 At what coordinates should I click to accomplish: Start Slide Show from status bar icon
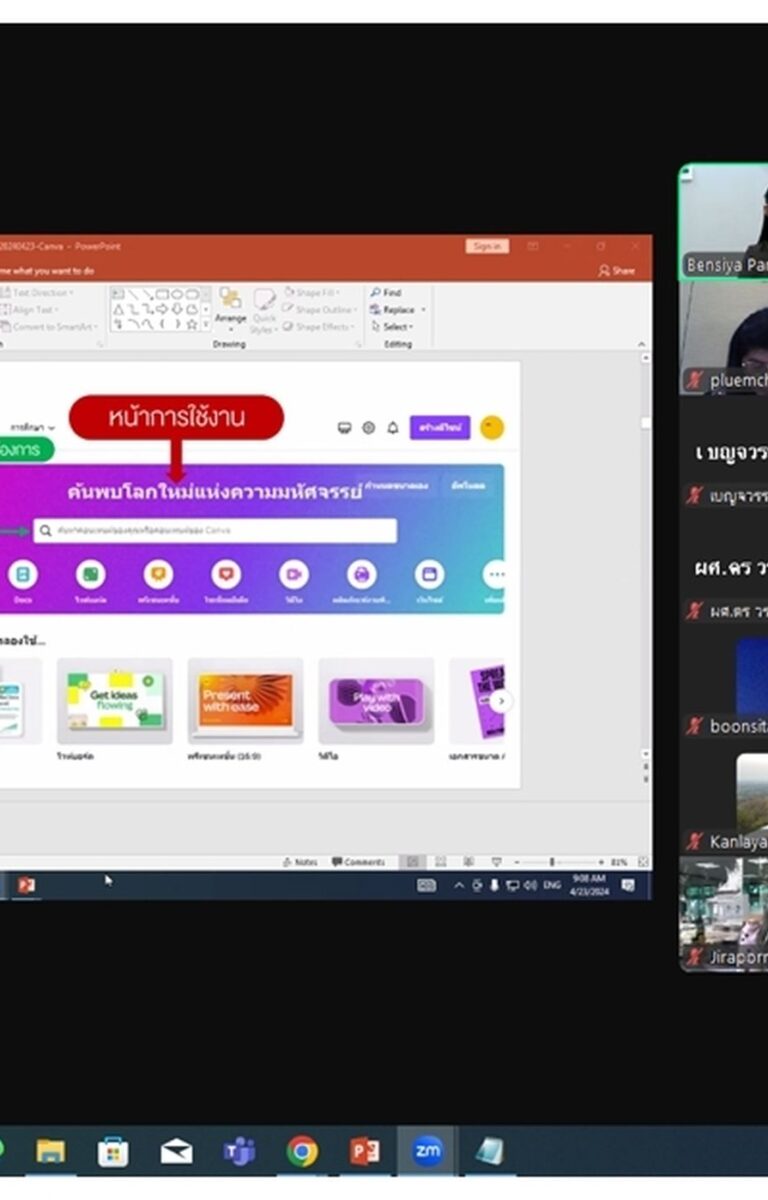[x=496, y=862]
